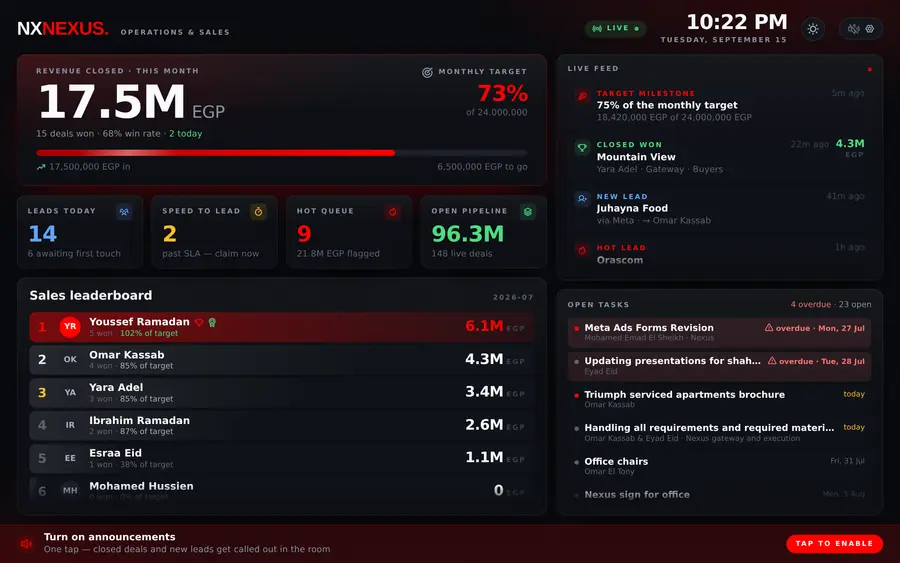Click the YR avatar for Youssef Ramadan
Screen dimensions: 900x563
[70, 327]
